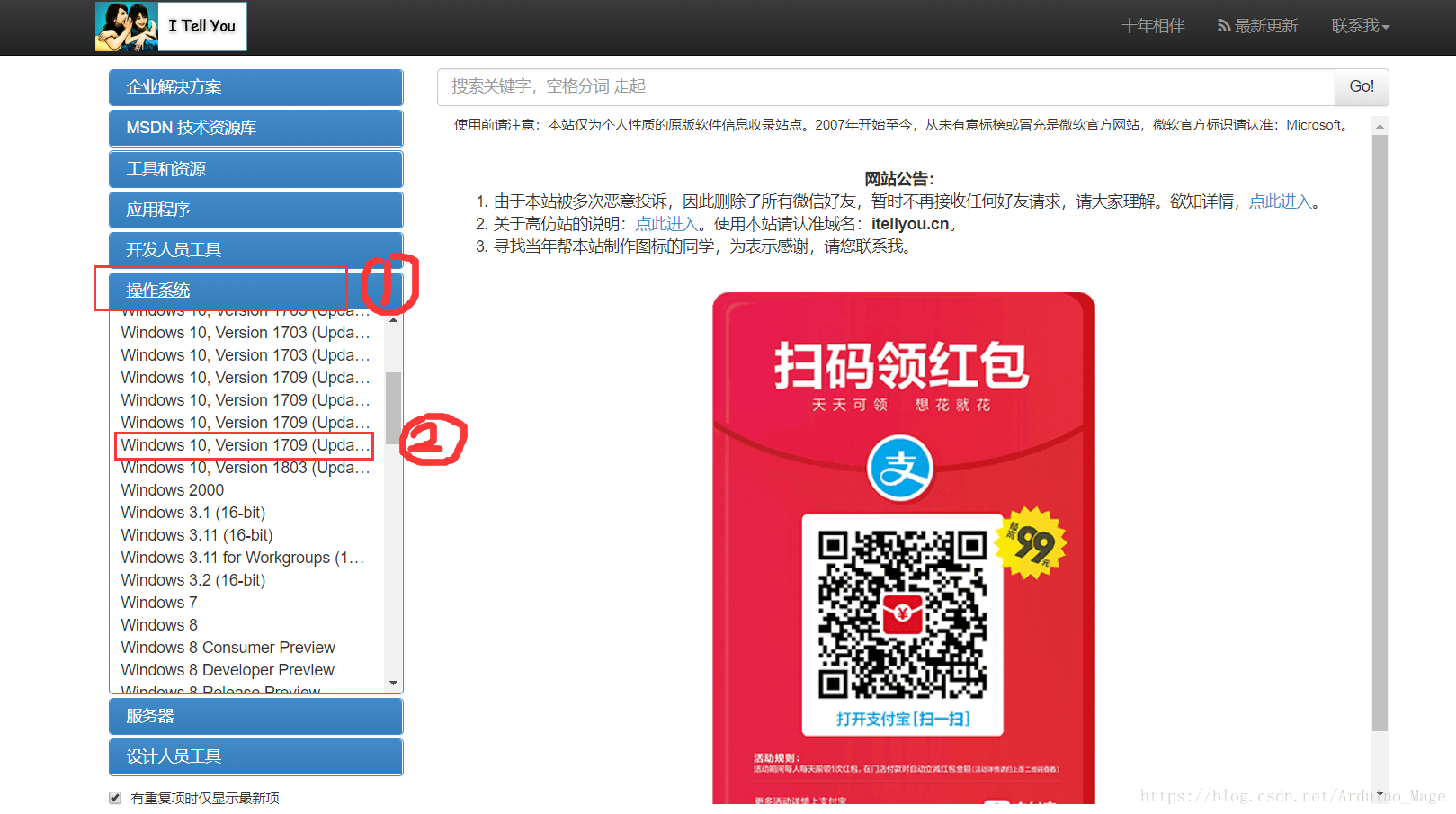Image resolution: width=1456 pixels, height=814 pixels.
Task: Click the search keyword input field
Action: click(x=886, y=86)
